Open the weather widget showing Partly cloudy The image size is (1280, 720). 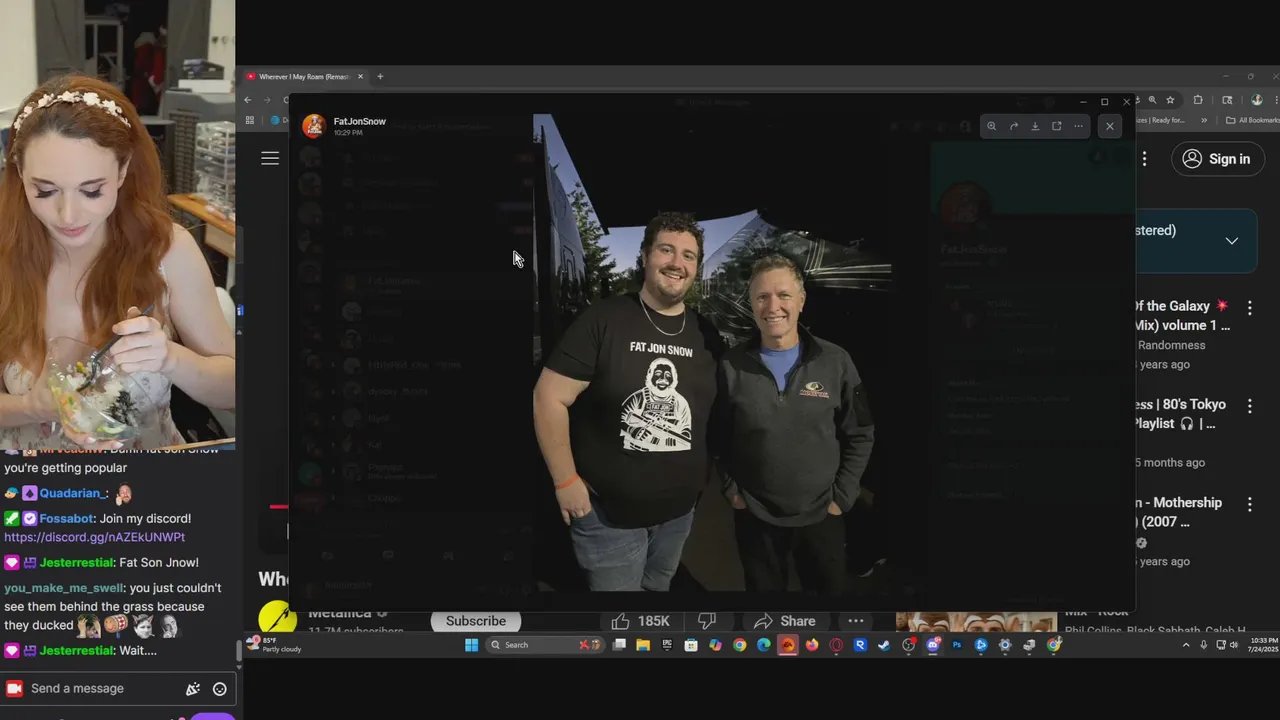(x=275, y=645)
